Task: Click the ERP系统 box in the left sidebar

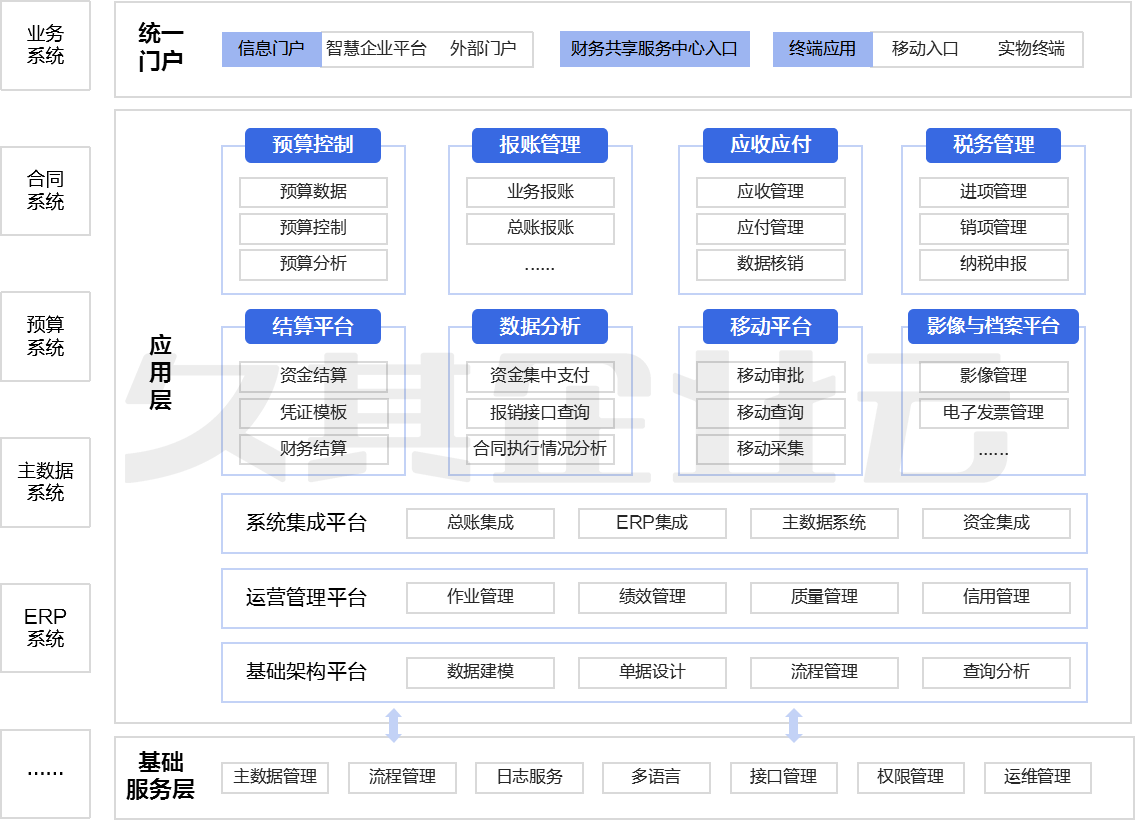Action: [x=46, y=628]
